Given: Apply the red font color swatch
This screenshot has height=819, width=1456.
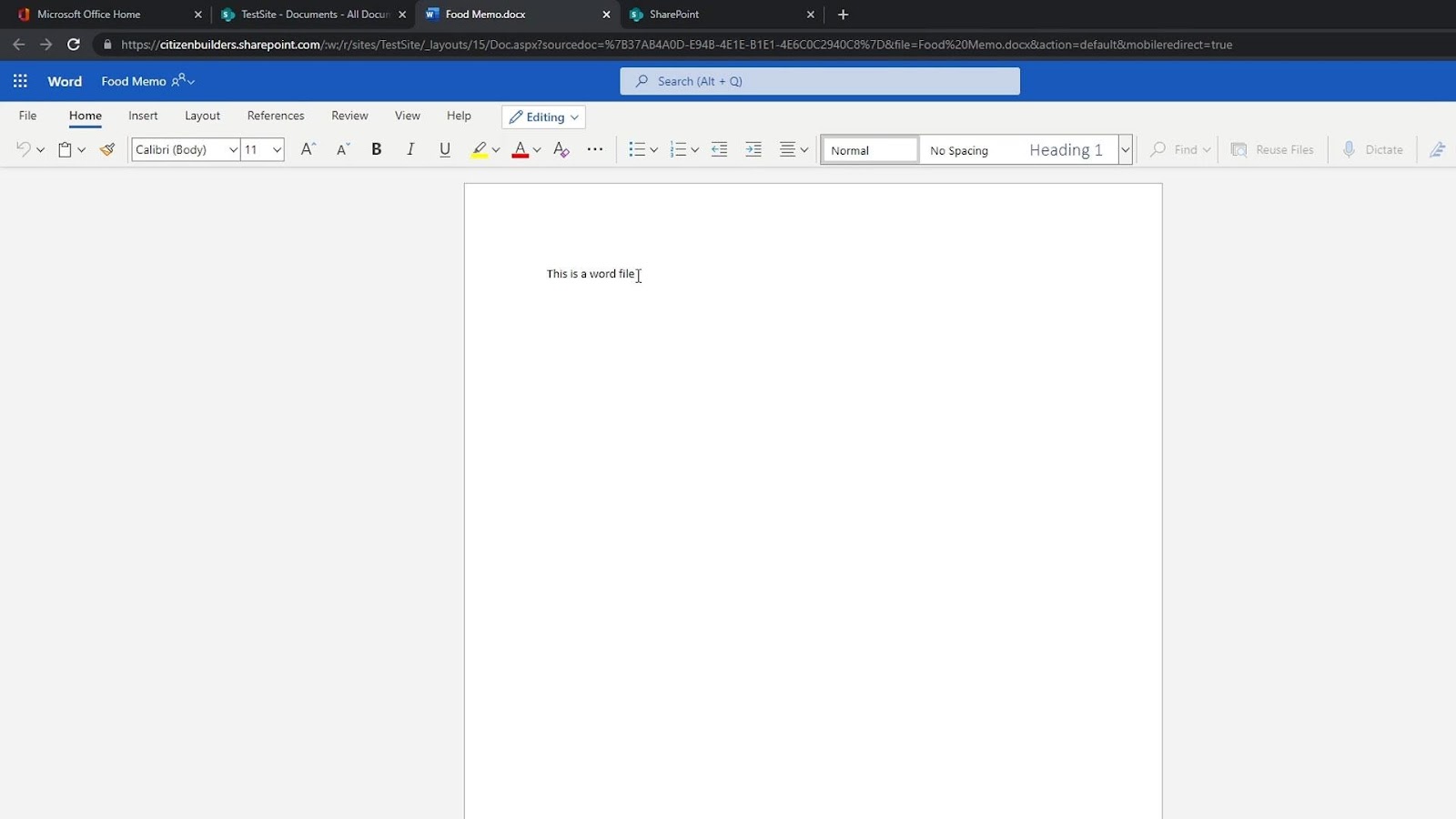Looking at the screenshot, I should pyautogui.click(x=520, y=149).
